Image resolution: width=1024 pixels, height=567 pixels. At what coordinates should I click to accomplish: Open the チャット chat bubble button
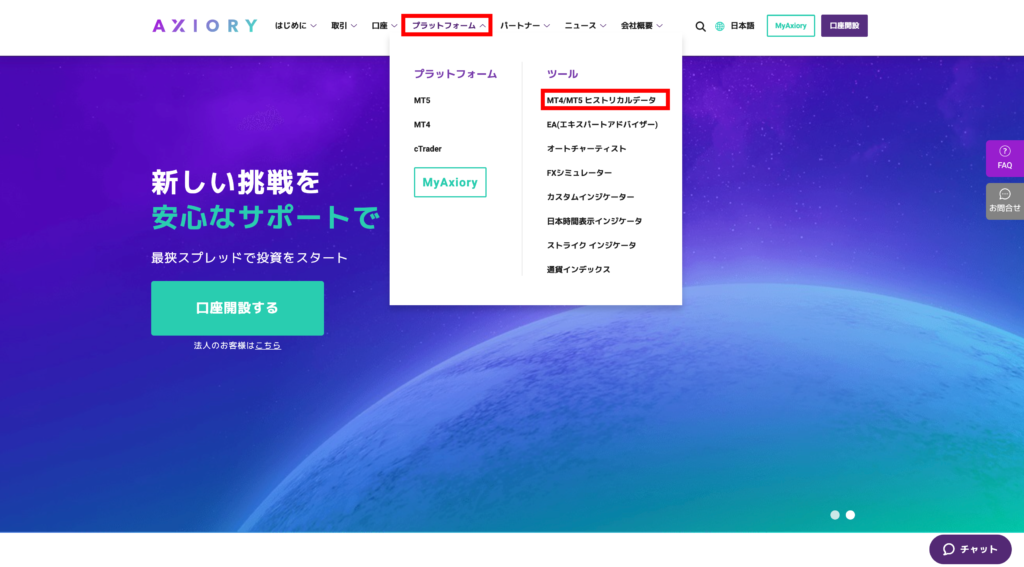point(970,549)
